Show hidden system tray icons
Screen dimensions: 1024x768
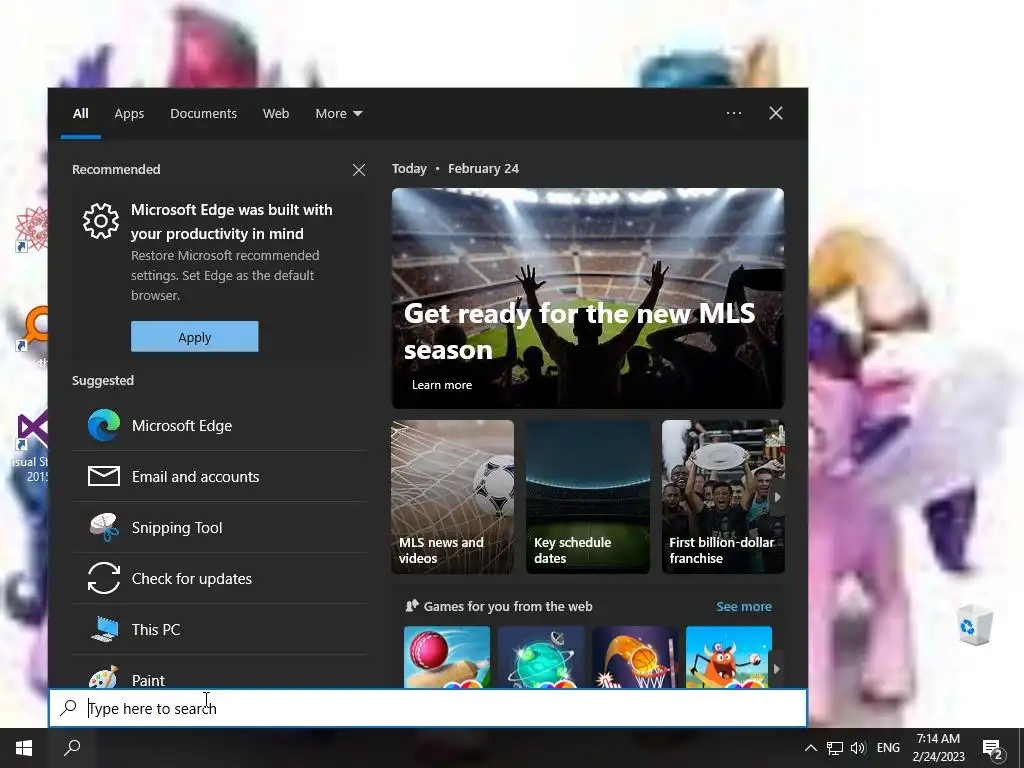(810, 748)
